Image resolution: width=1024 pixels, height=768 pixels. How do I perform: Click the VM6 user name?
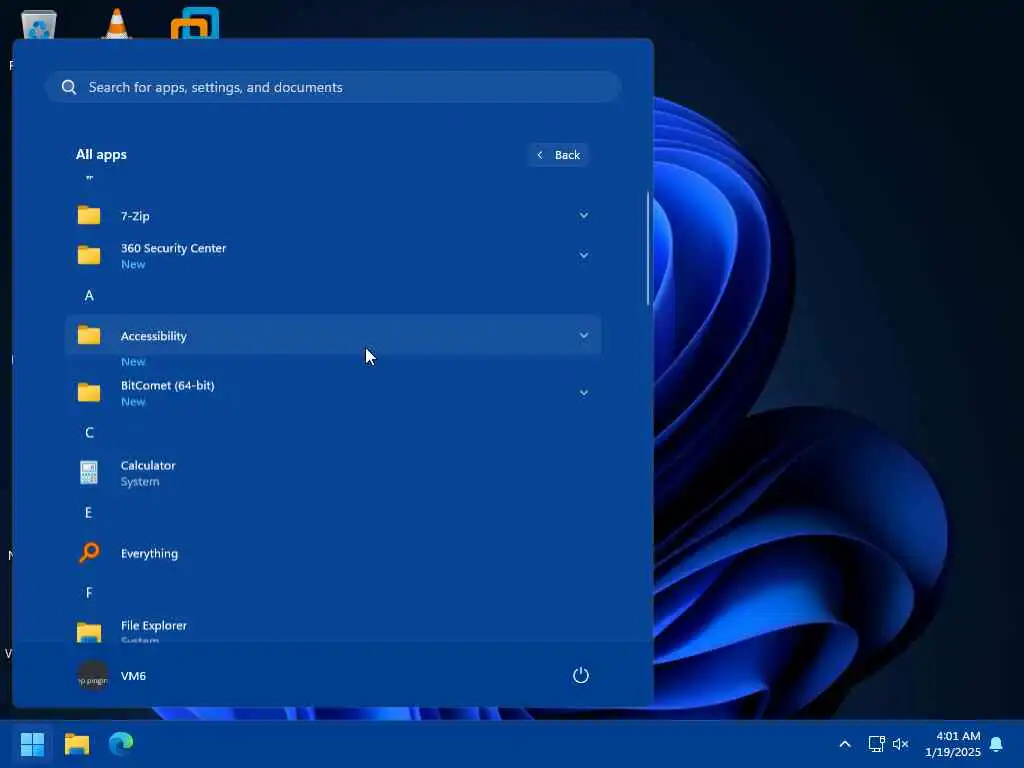click(133, 676)
